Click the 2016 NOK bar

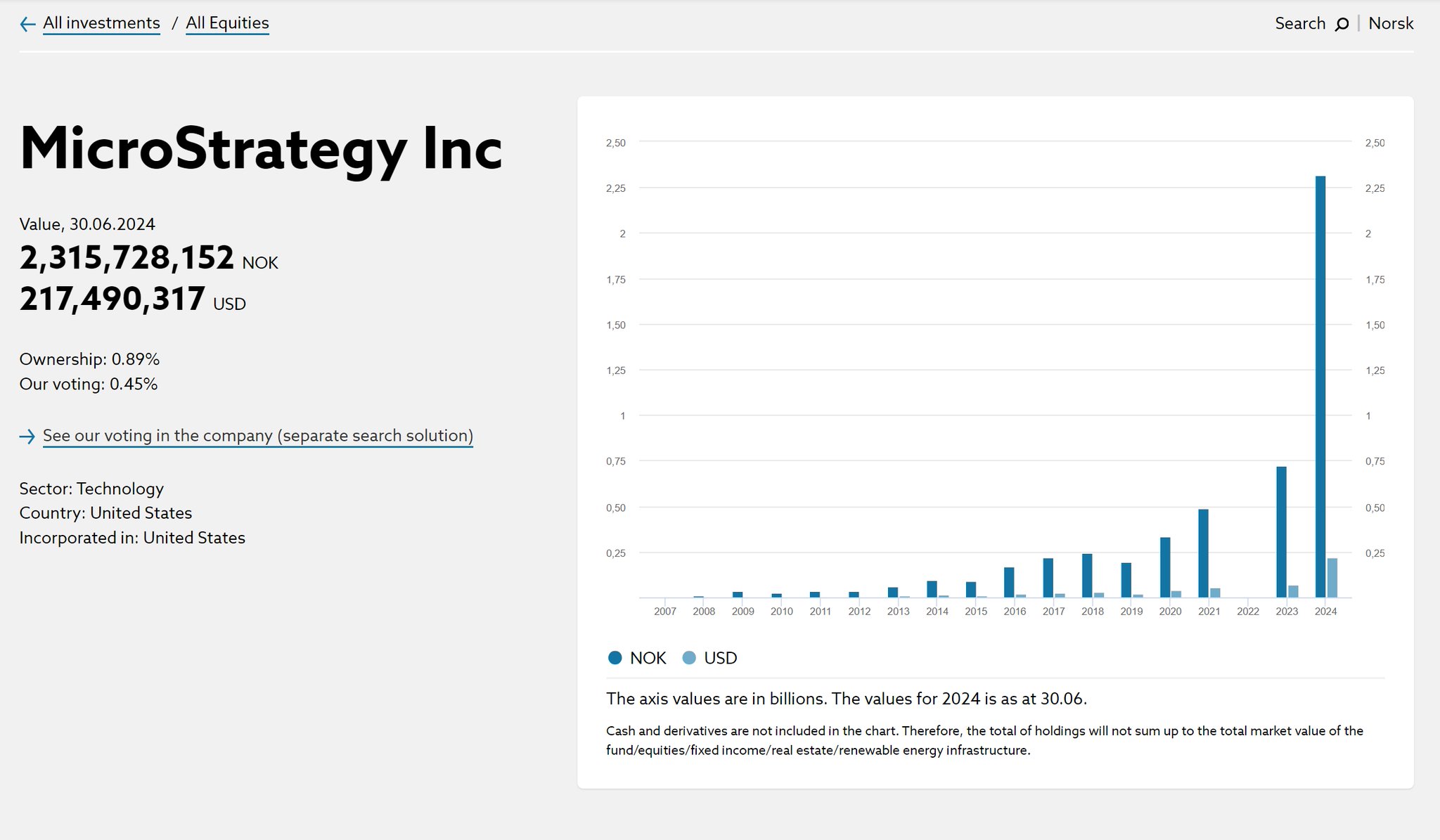click(1008, 582)
